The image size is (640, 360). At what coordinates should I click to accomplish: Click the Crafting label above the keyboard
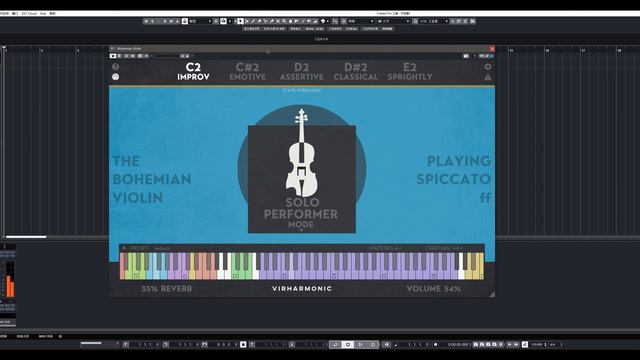(x=444, y=248)
